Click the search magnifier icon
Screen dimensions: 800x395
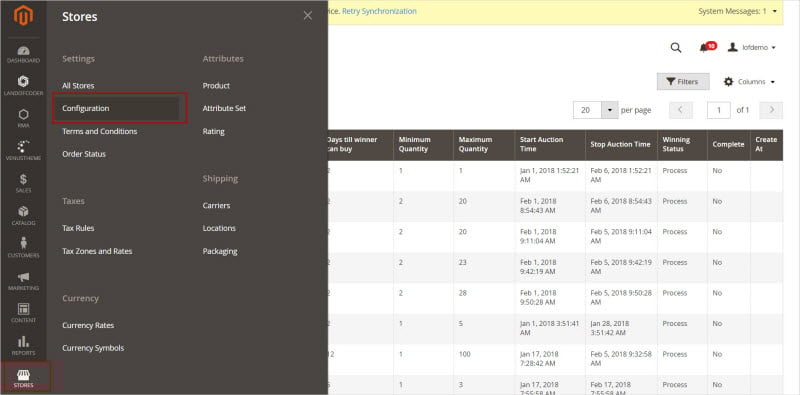point(676,47)
